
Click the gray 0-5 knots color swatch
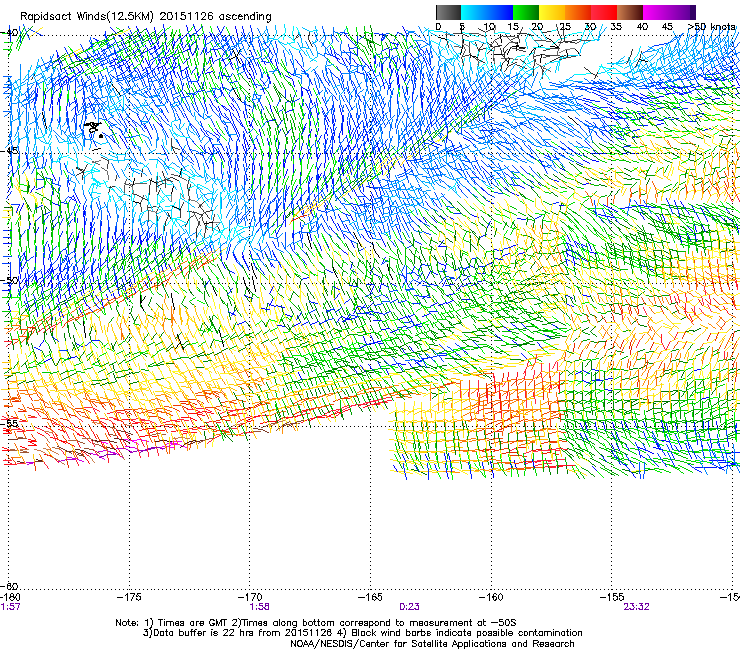click(x=448, y=12)
